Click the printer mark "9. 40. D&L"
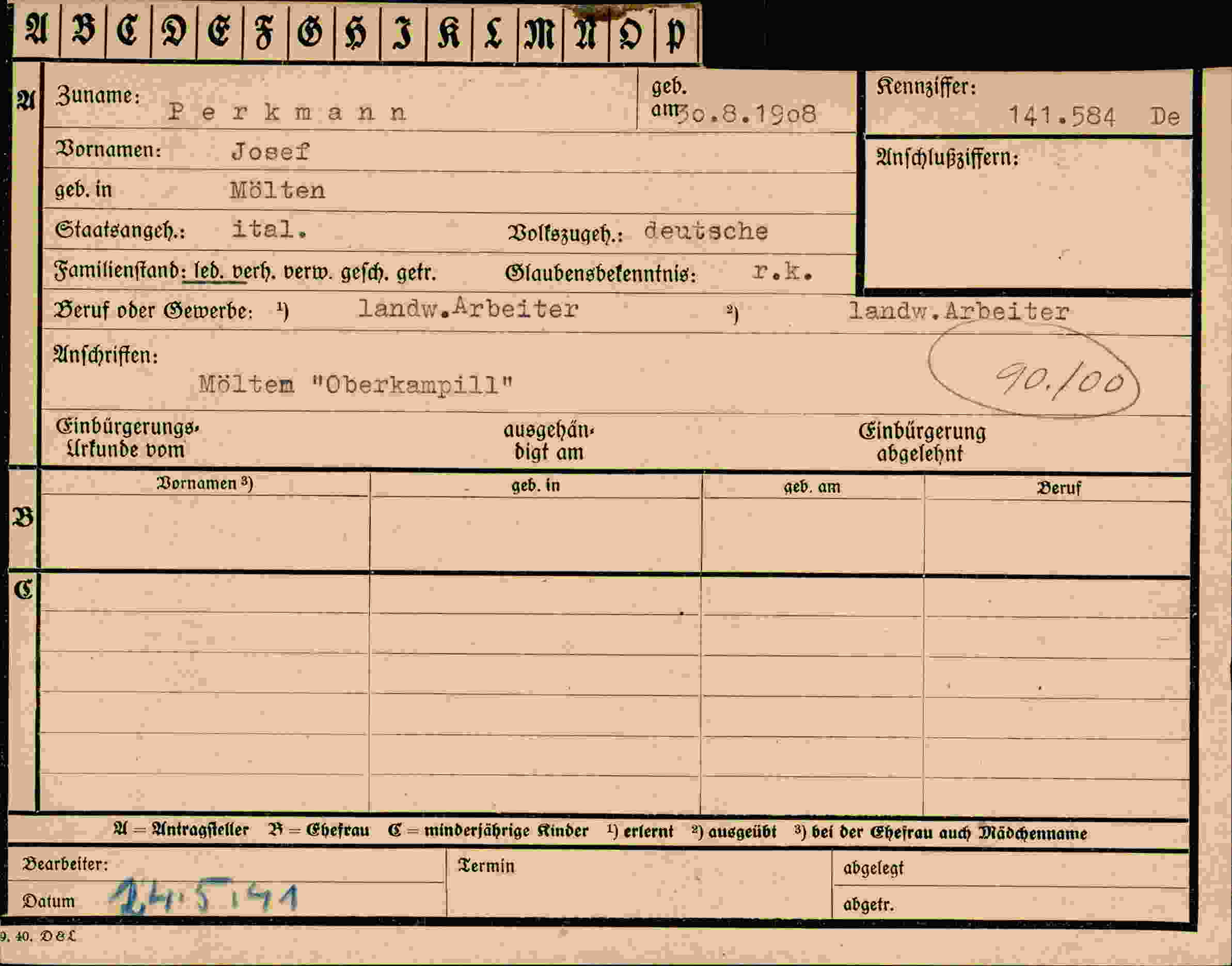The image size is (1232, 966). coord(37,936)
